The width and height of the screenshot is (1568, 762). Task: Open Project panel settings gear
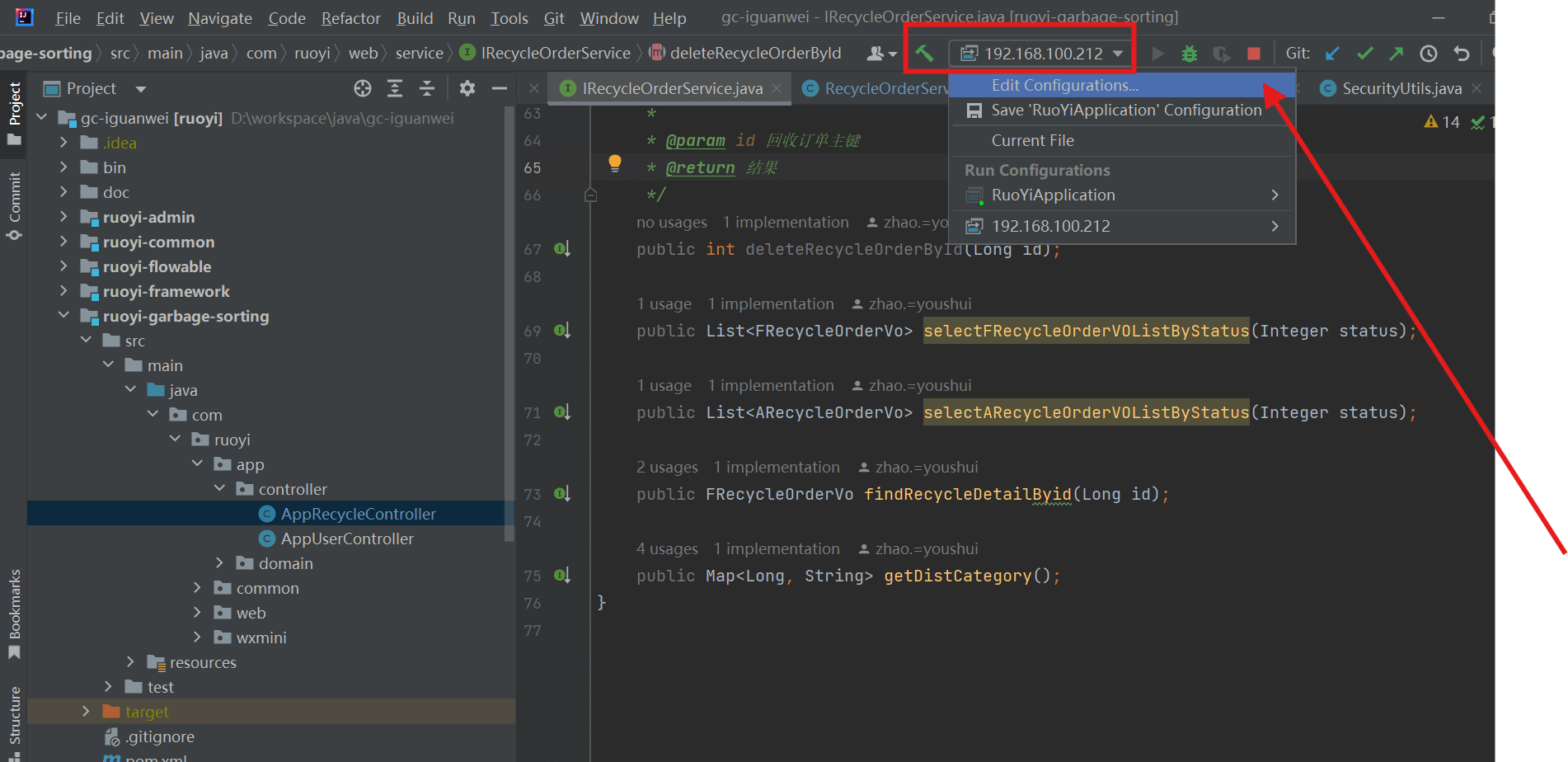(467, 88)
